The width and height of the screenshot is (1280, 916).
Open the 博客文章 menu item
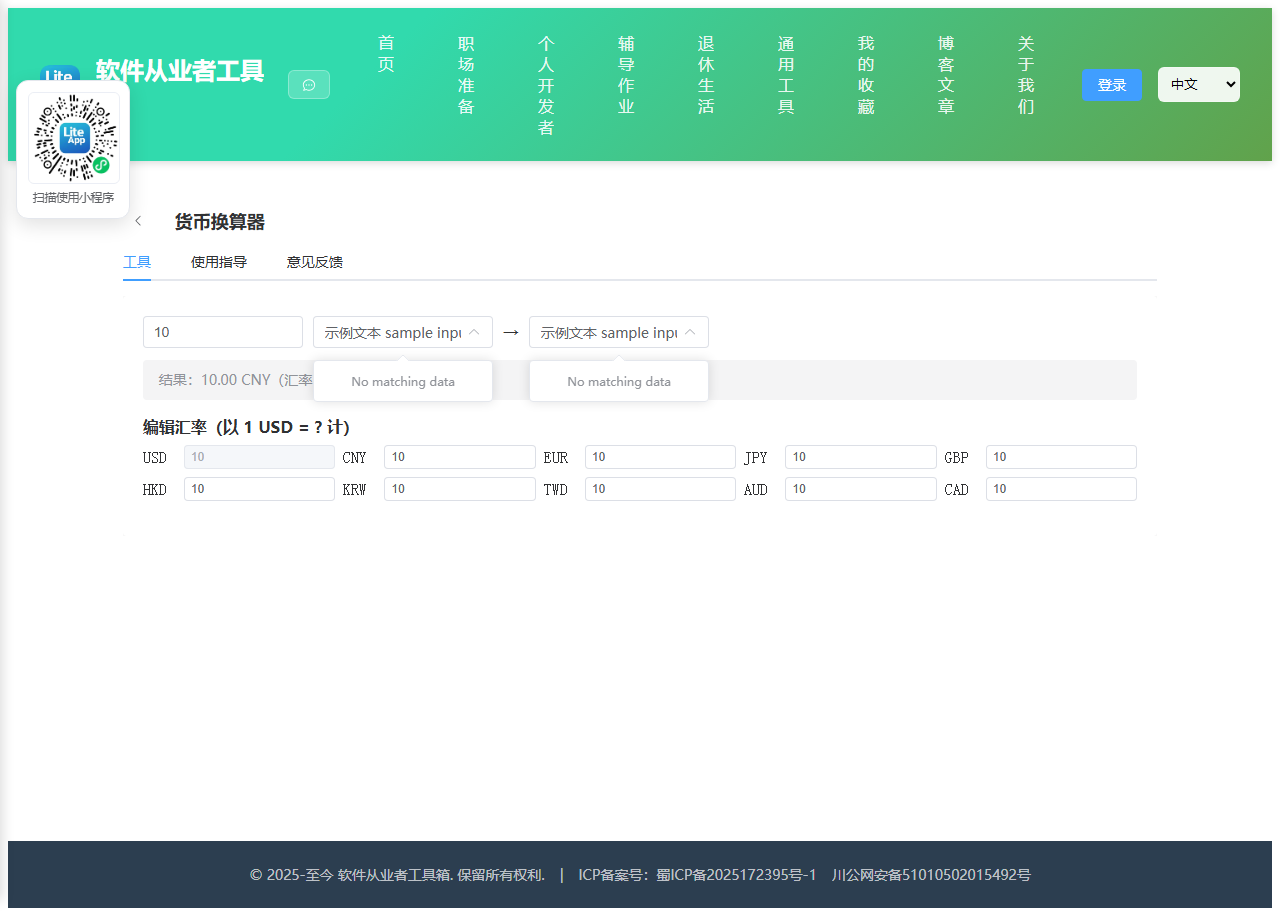[946, 75]
